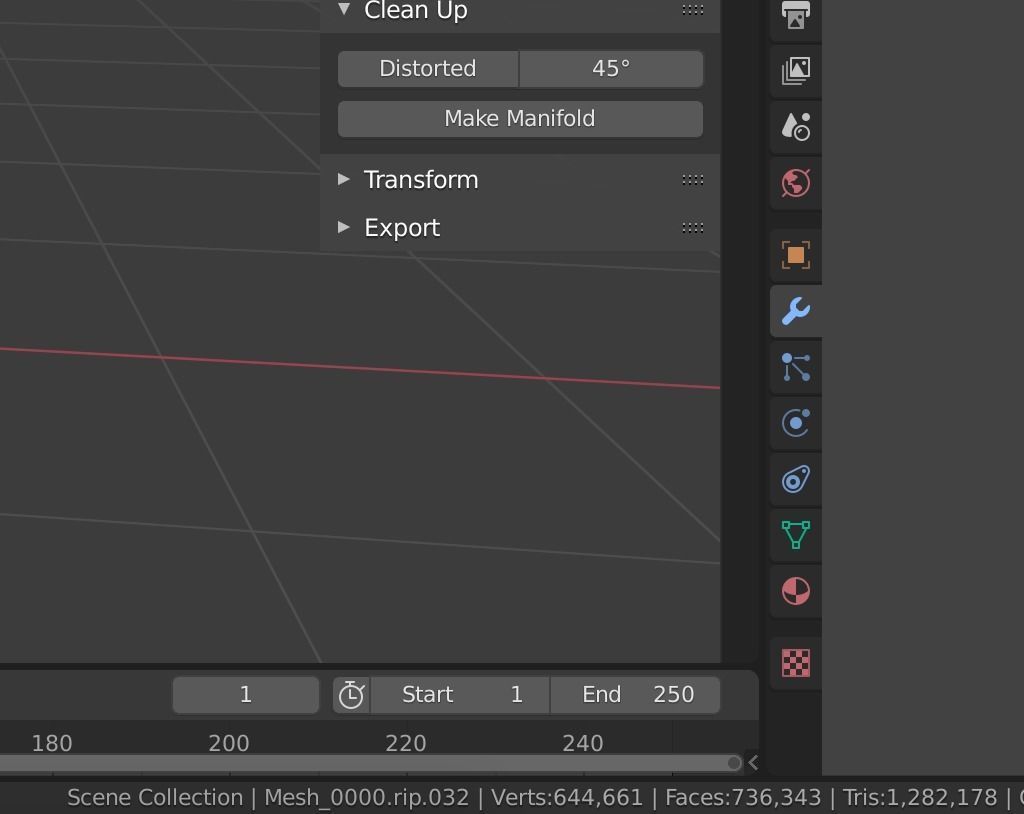Open the Particle Properties tab

pyautogui.click(x=795, y=368)
